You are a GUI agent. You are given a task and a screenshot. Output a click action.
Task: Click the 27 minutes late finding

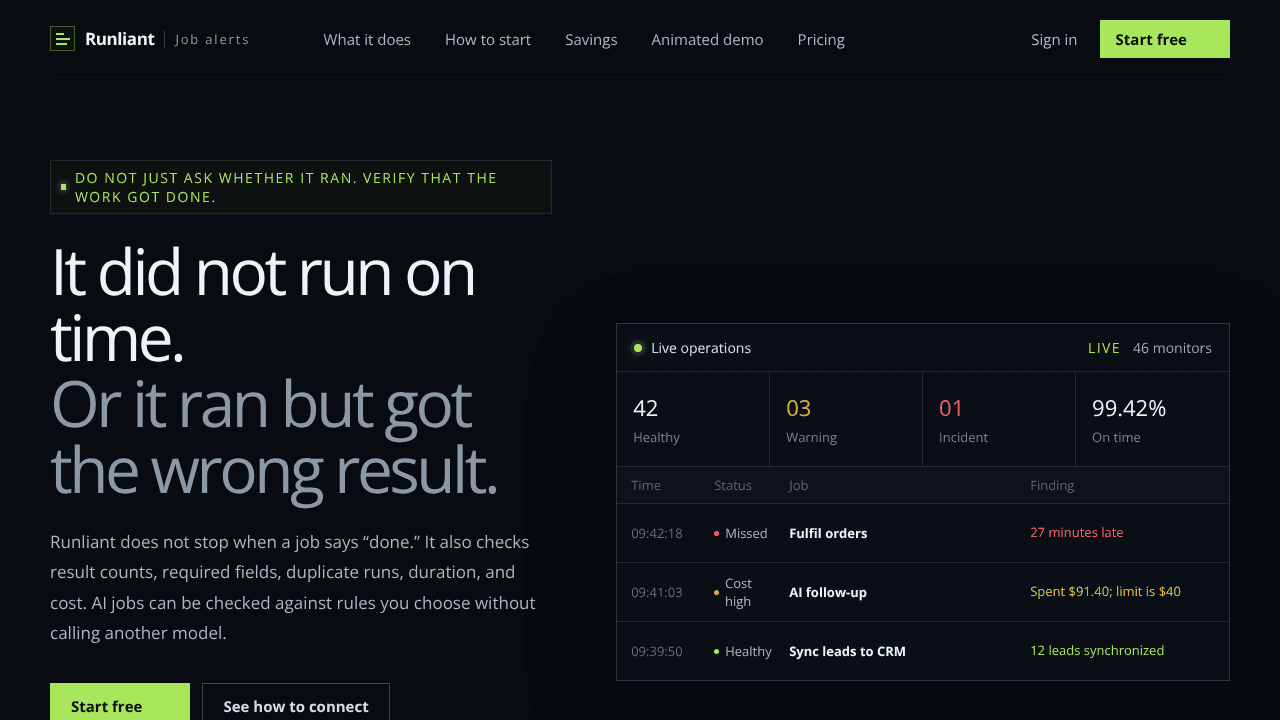tap(1077, 533)
